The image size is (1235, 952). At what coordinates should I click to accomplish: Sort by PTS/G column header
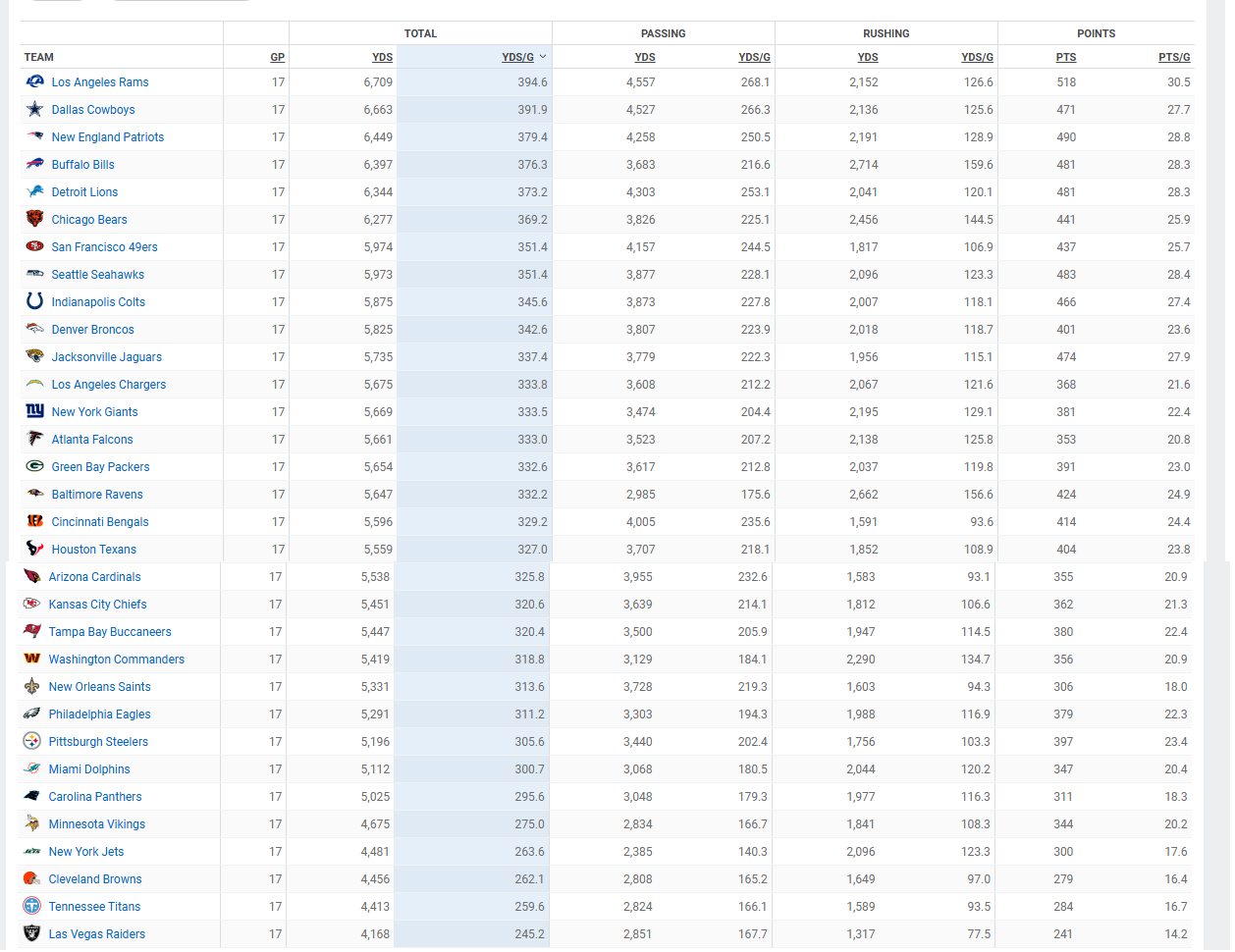pos(1174,57)
